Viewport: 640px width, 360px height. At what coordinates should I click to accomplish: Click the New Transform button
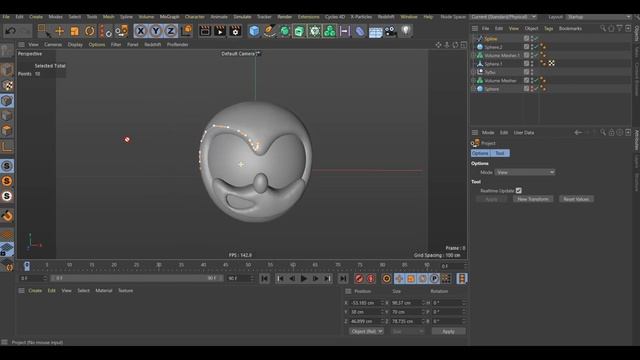tap(533, 199)
